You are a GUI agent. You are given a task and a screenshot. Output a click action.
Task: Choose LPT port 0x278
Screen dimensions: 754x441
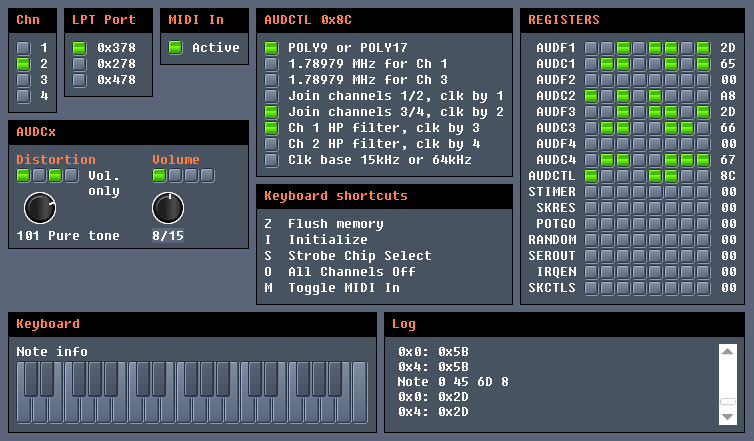[80, 64]
